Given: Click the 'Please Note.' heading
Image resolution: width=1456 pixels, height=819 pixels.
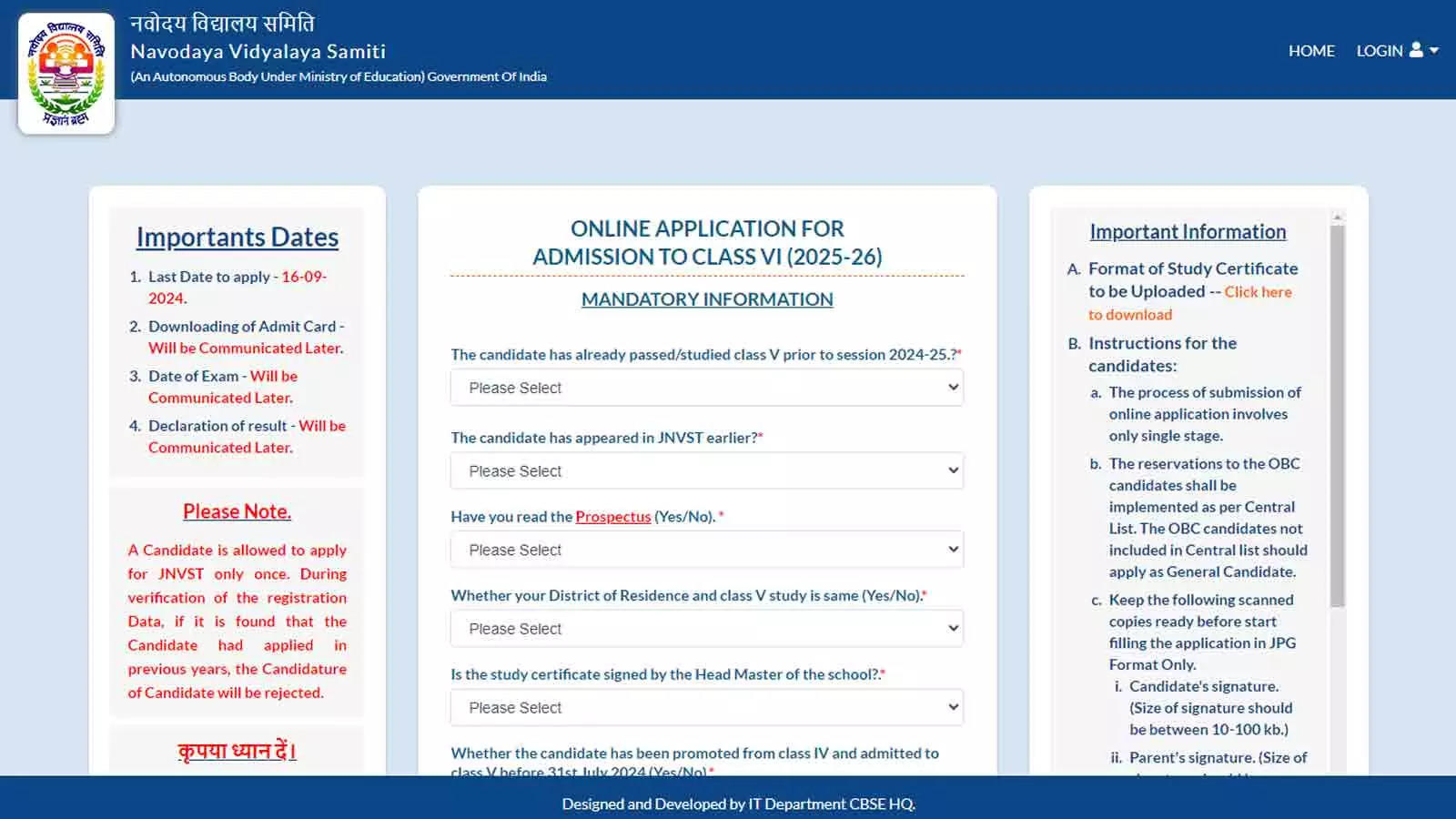Looking at the screenshot, I should pos(238,511).
